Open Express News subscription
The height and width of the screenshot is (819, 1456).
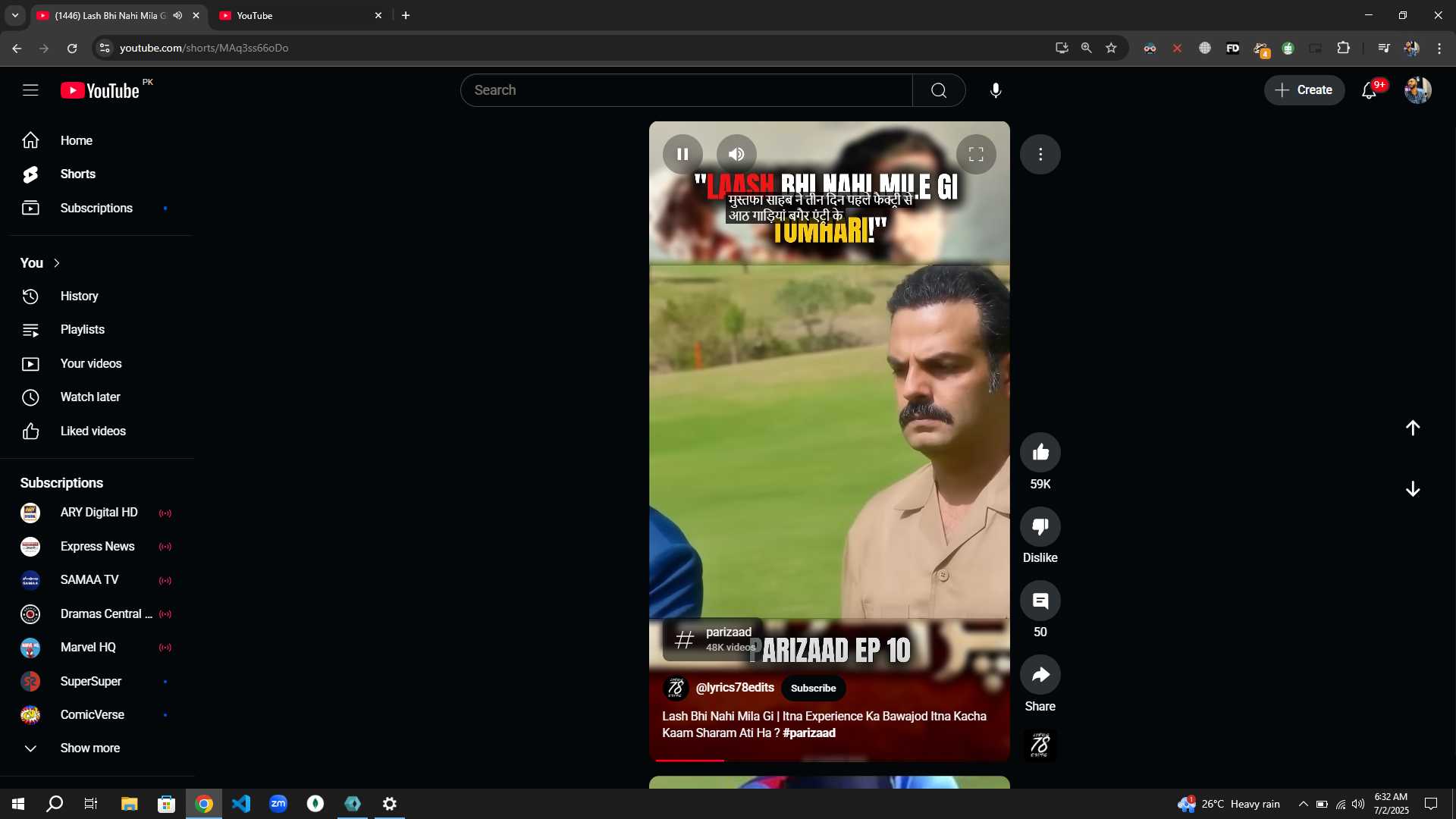point(97,547)
